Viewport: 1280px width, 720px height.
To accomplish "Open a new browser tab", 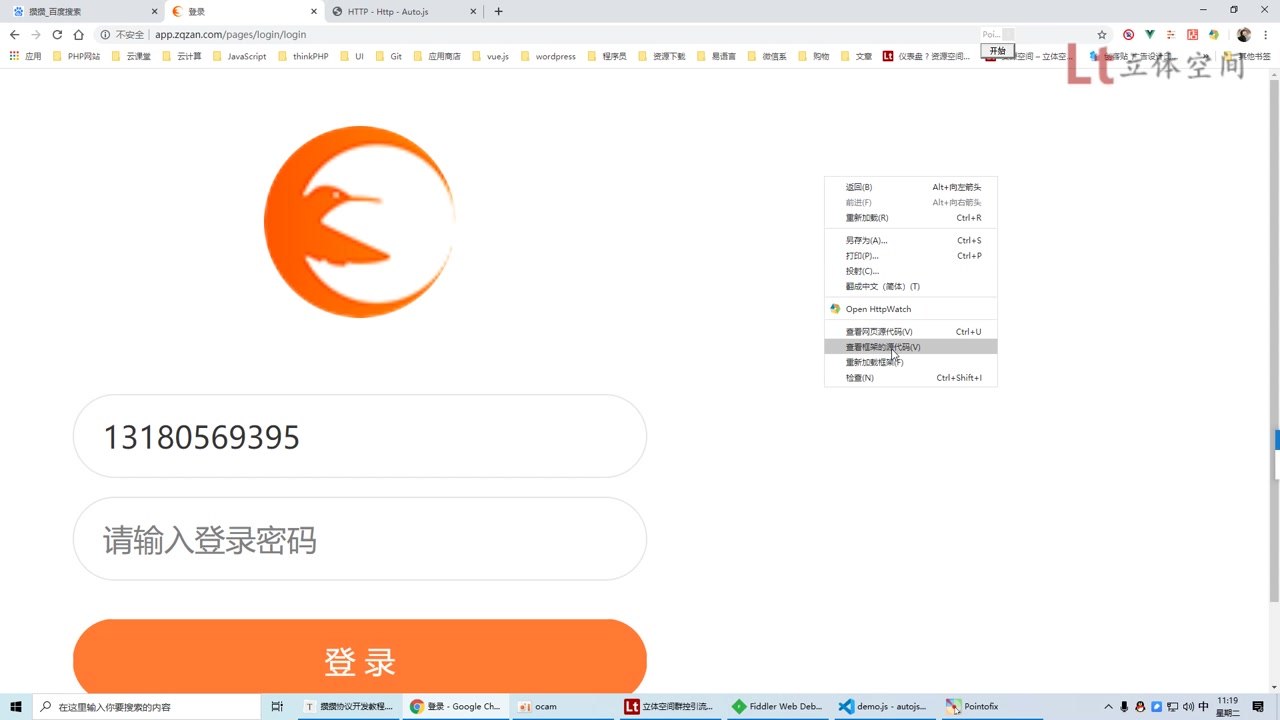I will (x=498, y=12).
